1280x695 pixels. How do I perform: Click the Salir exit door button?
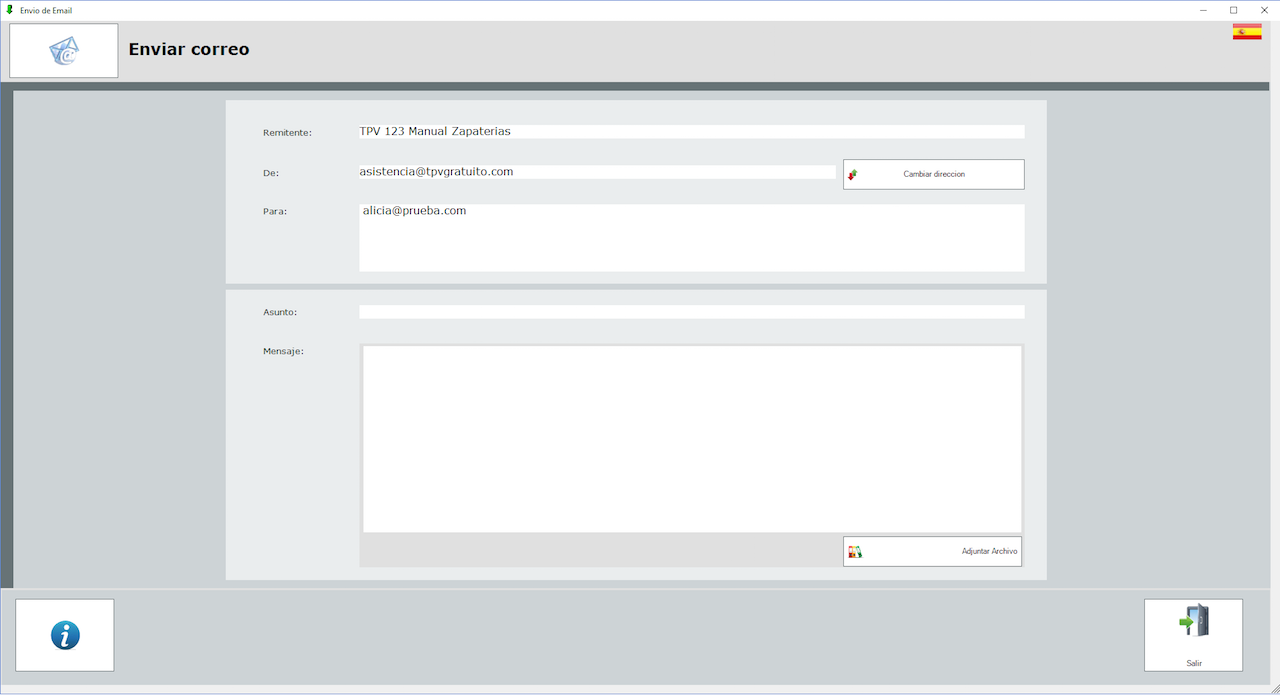(x=1193, y=635)
